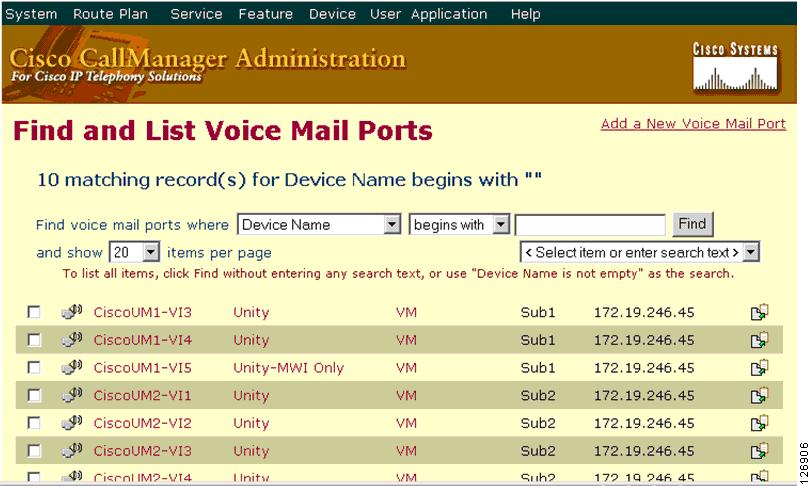This screenshot has height=486, width=811.
Task: Click the voice mail port icon for CiscoUM1-VI5
Action: pos(71,367)
